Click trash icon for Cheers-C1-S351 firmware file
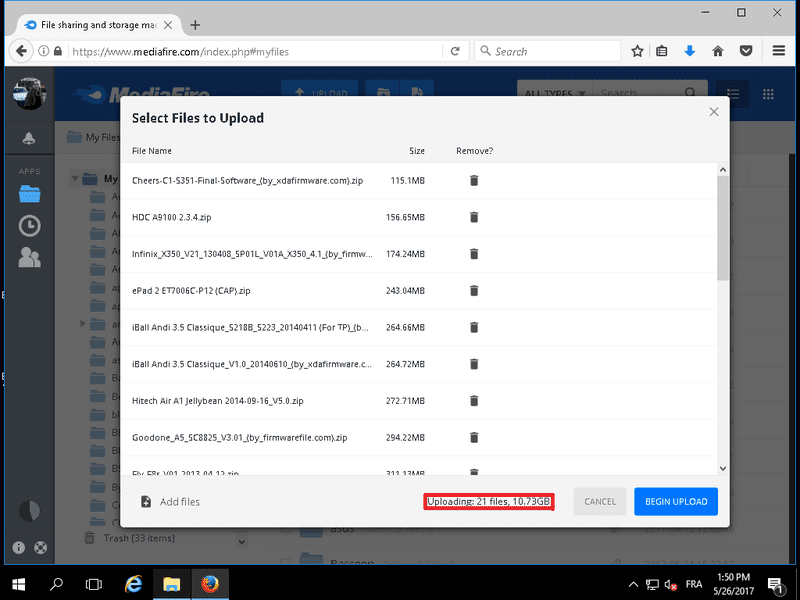The image size is (800, 600). (474, 180)
